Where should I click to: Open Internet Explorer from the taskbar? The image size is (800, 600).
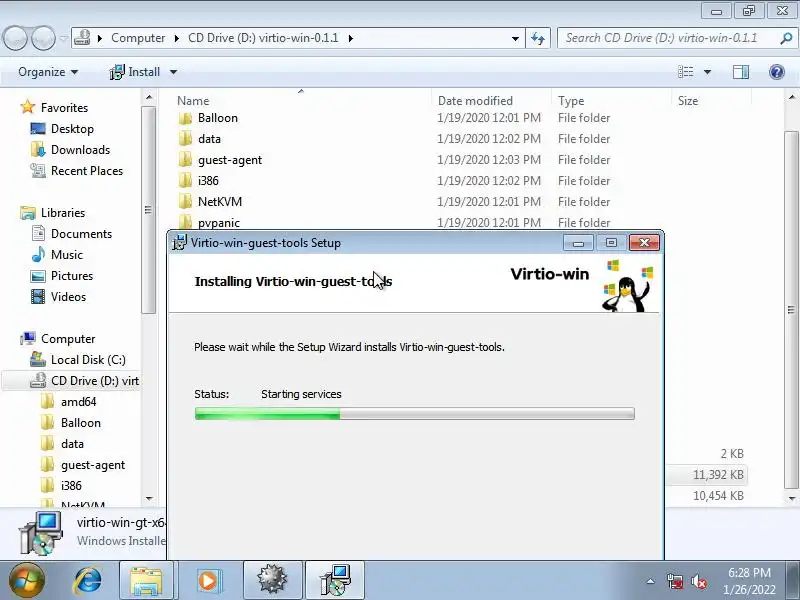tap(88, 580)
